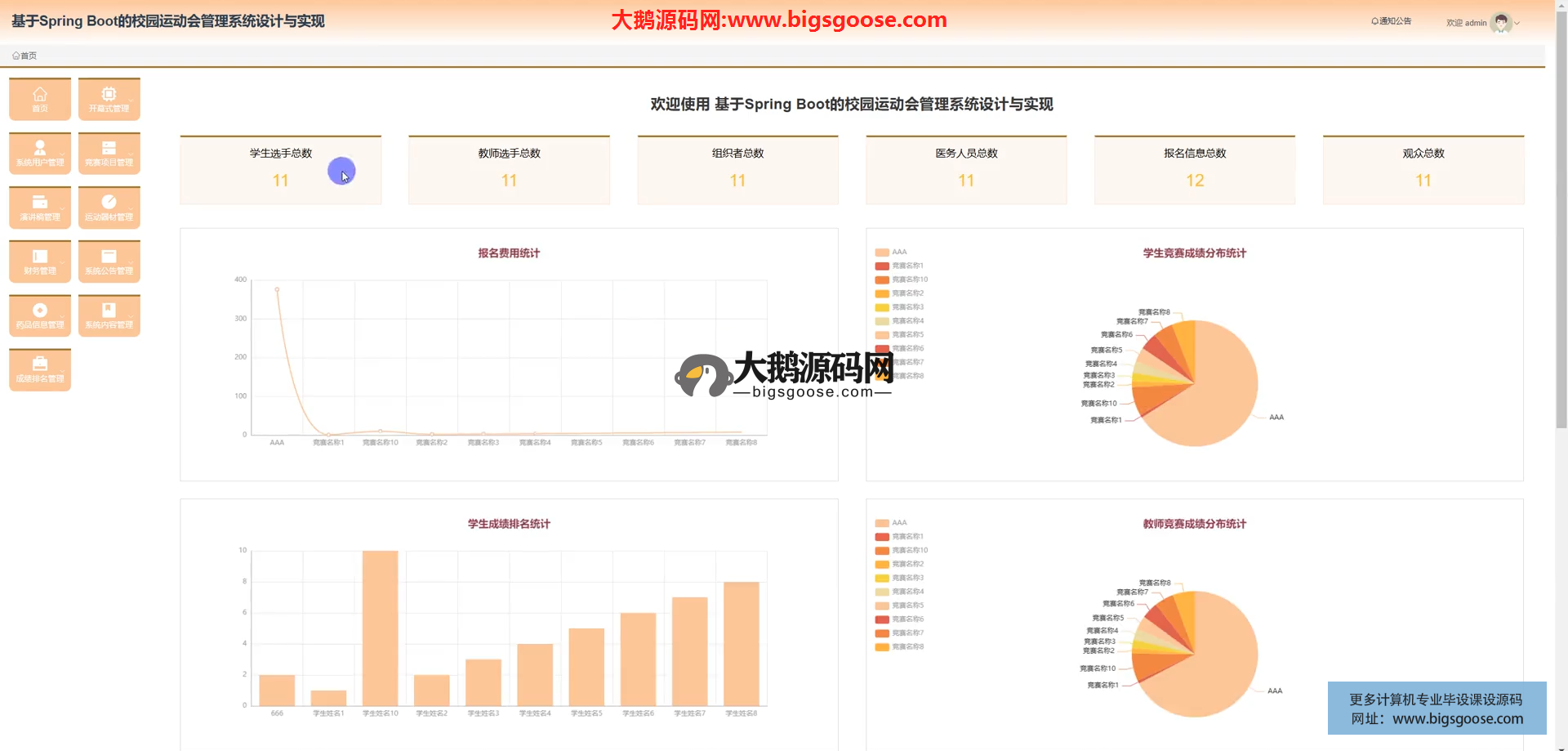Image resolution: width=1568 pixels, height=751 pixels.
Task: Expand the 系统公告管理 menu chevron
Action: 131,263
